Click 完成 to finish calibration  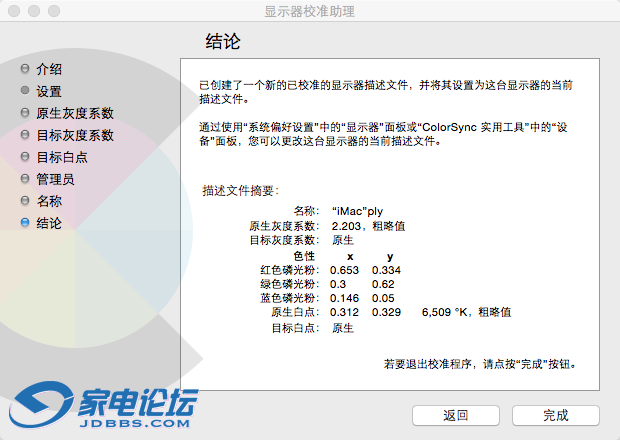tap(555, 415)
